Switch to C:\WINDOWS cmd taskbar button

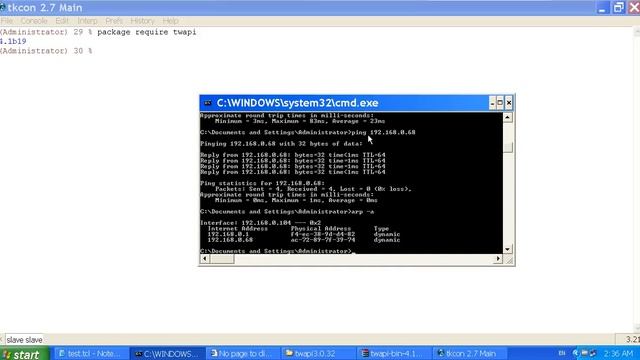point(167,353)
